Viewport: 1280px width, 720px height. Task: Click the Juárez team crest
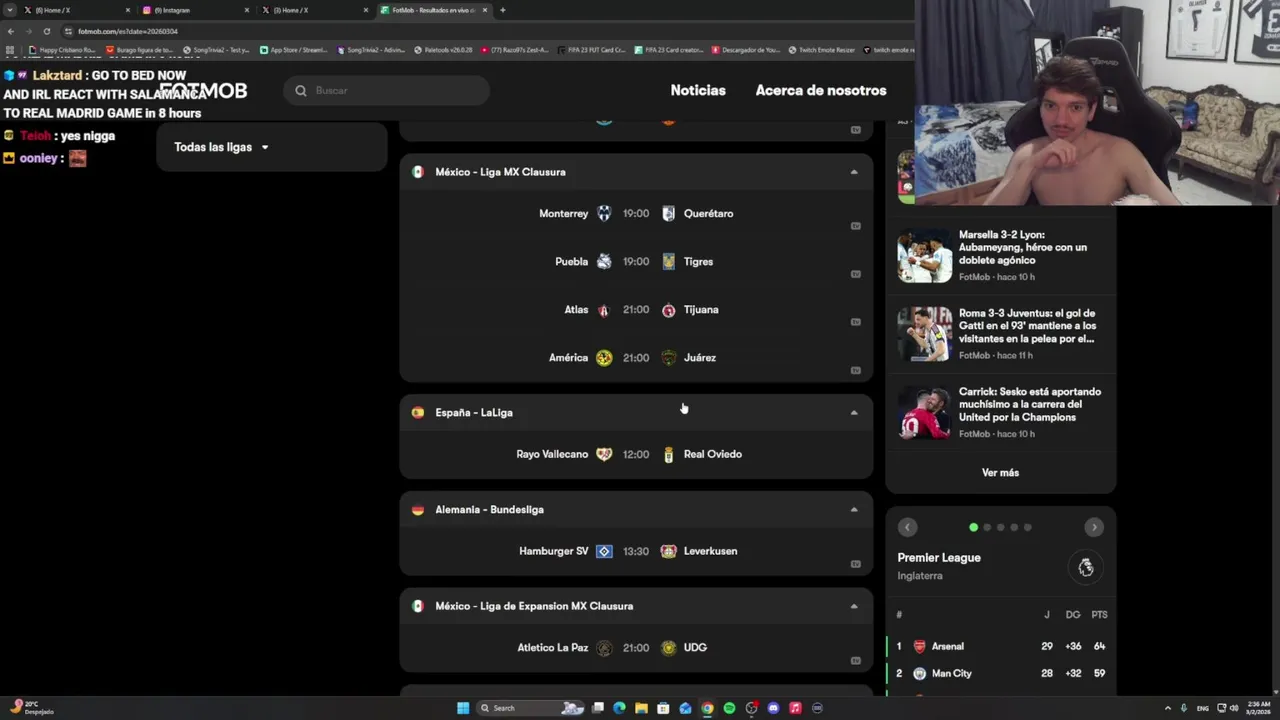point(668,358)
